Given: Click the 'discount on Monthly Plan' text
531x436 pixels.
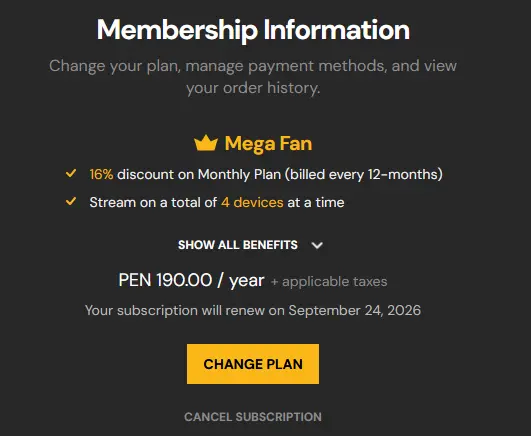Looking at the screenshot, I should (x=199, y=174).
